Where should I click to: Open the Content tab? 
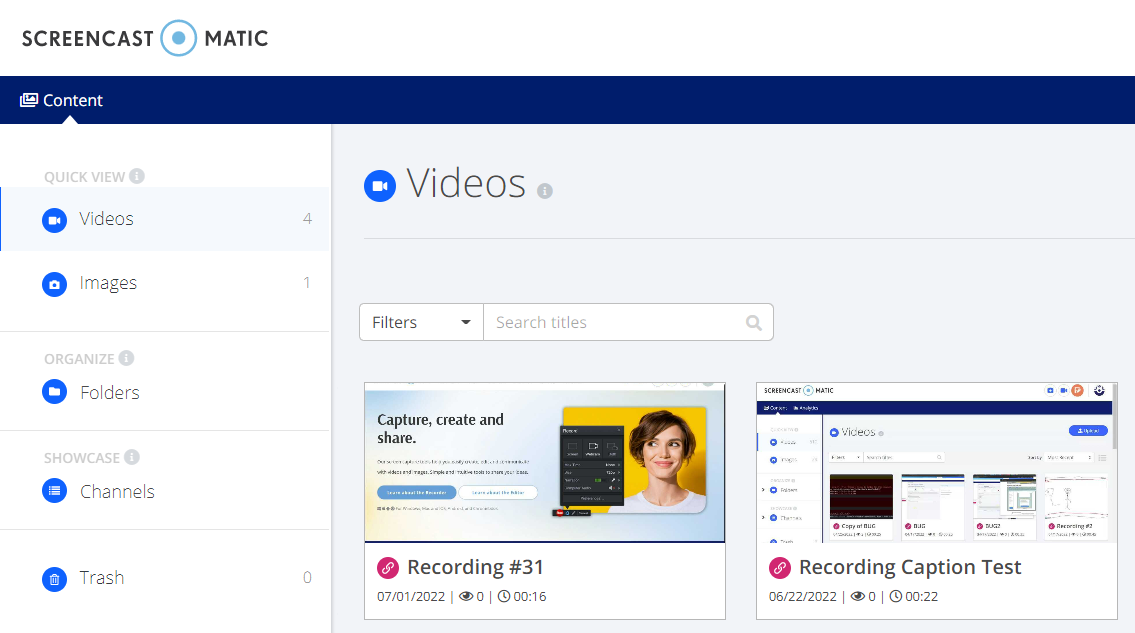(x=62, y=100)
